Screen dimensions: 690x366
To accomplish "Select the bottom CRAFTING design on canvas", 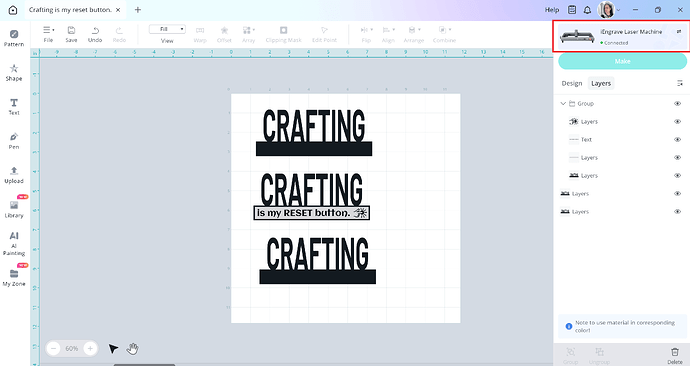I will point(317,260).
